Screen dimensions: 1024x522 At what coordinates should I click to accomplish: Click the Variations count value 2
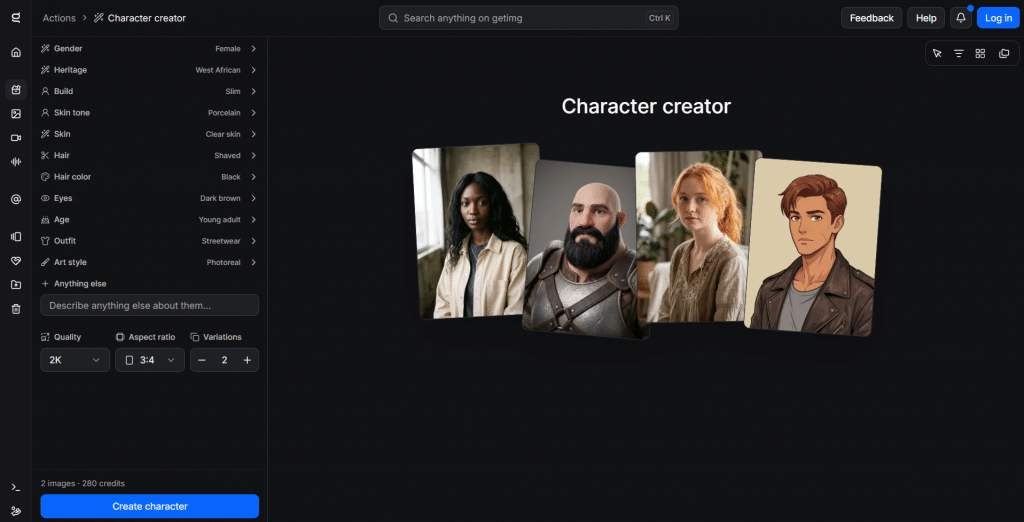click(224, 360)
